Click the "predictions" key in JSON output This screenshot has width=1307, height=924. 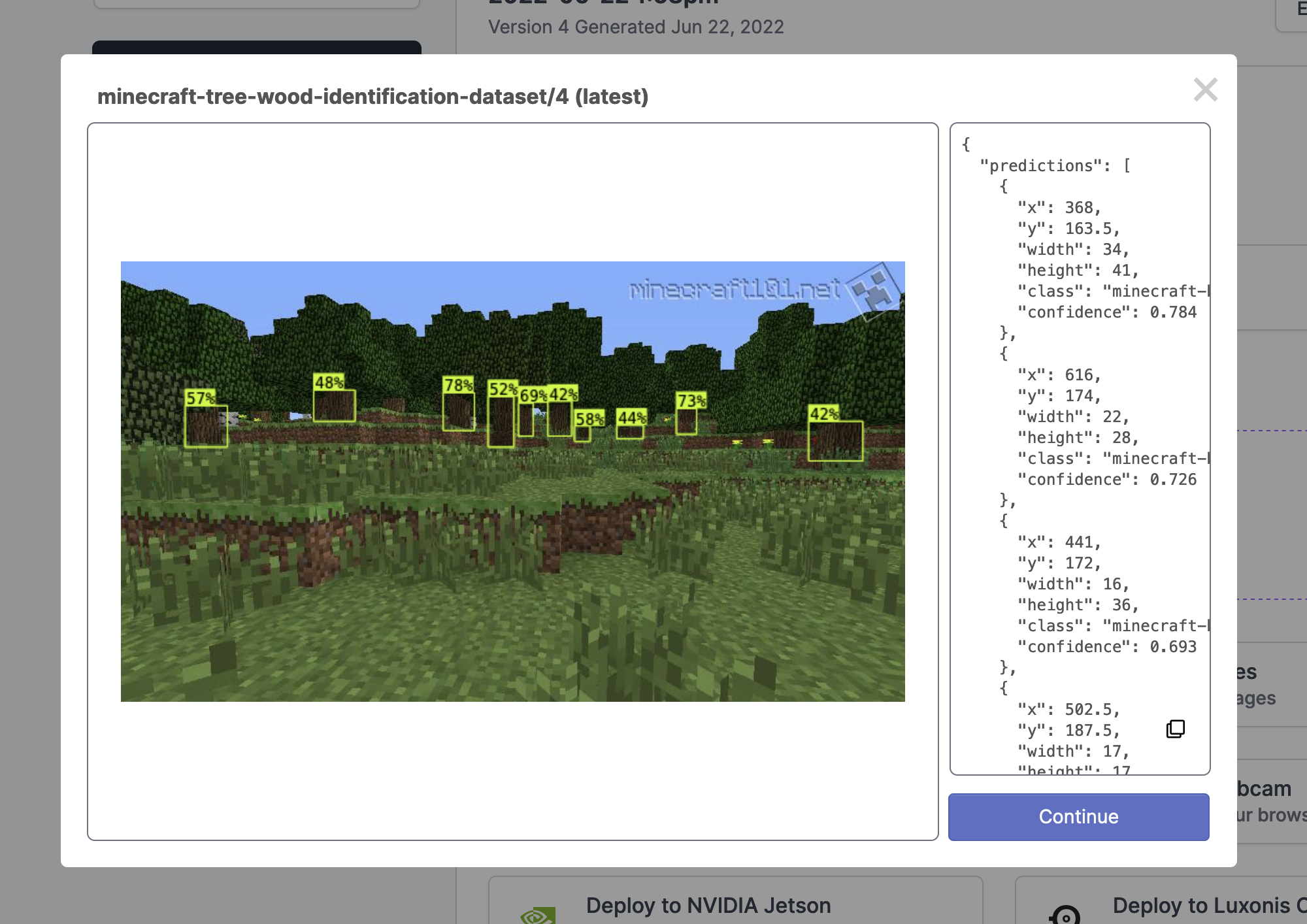pyautogui.click(x=1041, y=166)
